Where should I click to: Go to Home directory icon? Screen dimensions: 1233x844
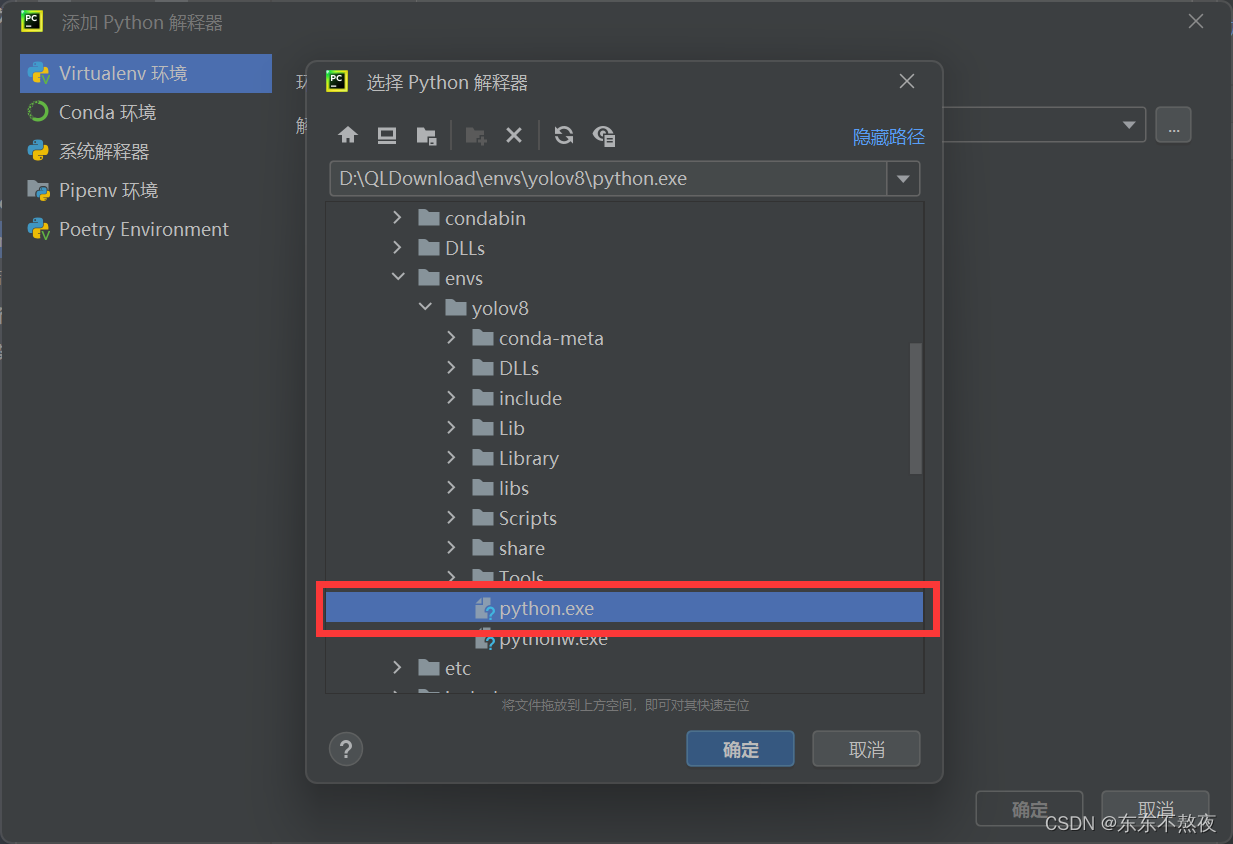[348, 135]
